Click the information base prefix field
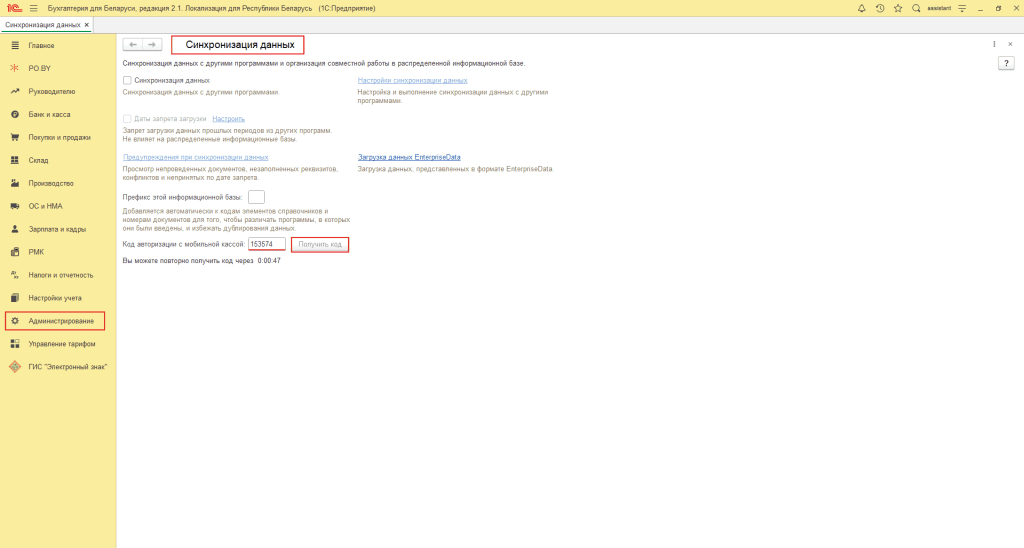The image size is (1024, 548). pyautogui.click(x=256, y=197)
